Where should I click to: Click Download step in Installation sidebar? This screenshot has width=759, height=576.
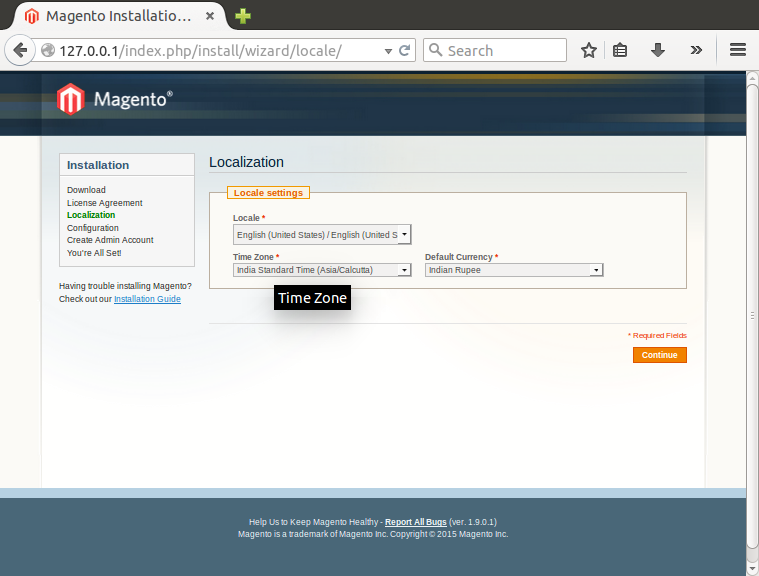click(86, 190)
